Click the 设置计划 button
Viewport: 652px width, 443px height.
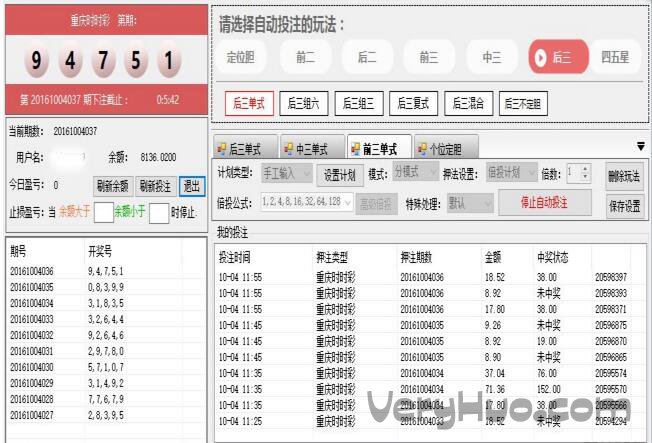pyautogui.click(x=340, y=176)
